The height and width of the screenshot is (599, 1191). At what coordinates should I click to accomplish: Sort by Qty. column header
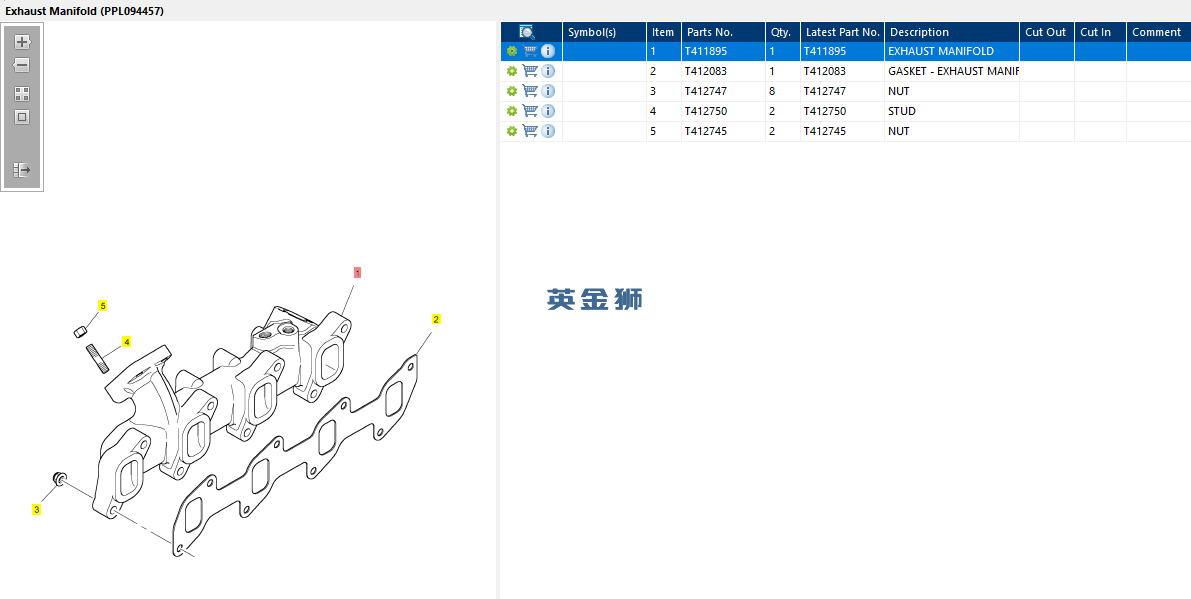pyautogui.click(x=782, y=32)
